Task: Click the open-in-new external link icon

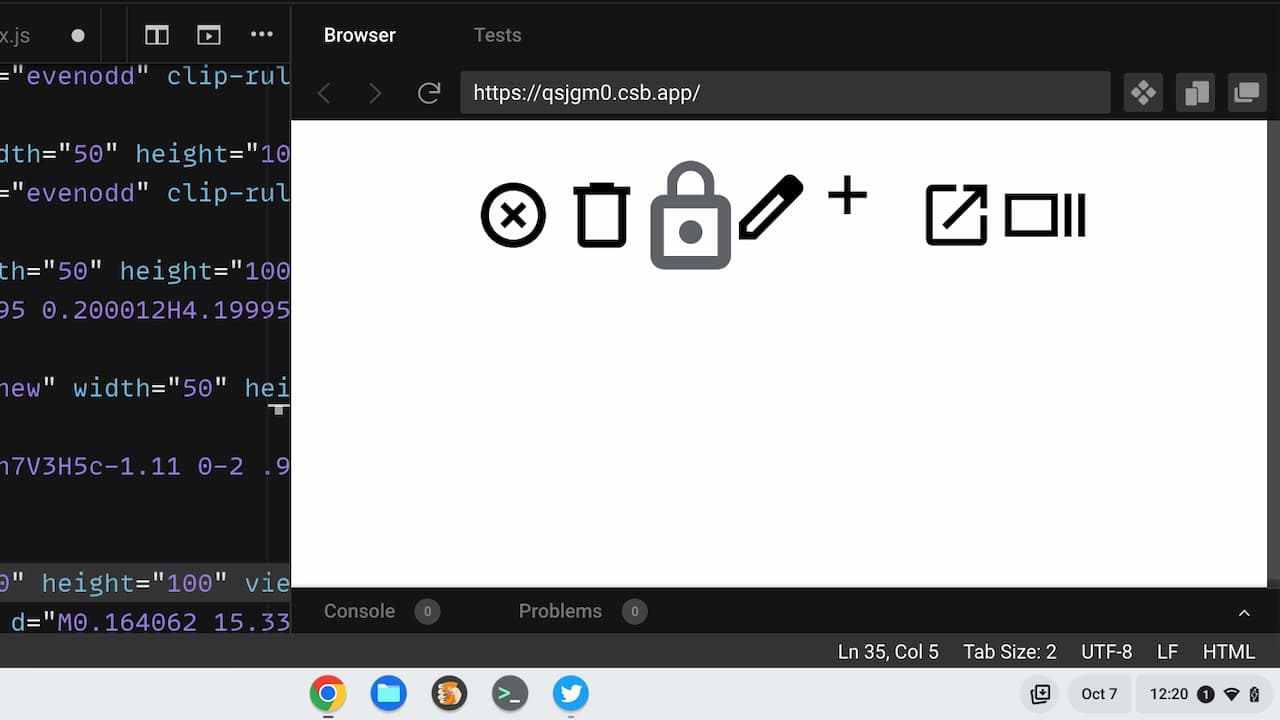Action: 956,215
